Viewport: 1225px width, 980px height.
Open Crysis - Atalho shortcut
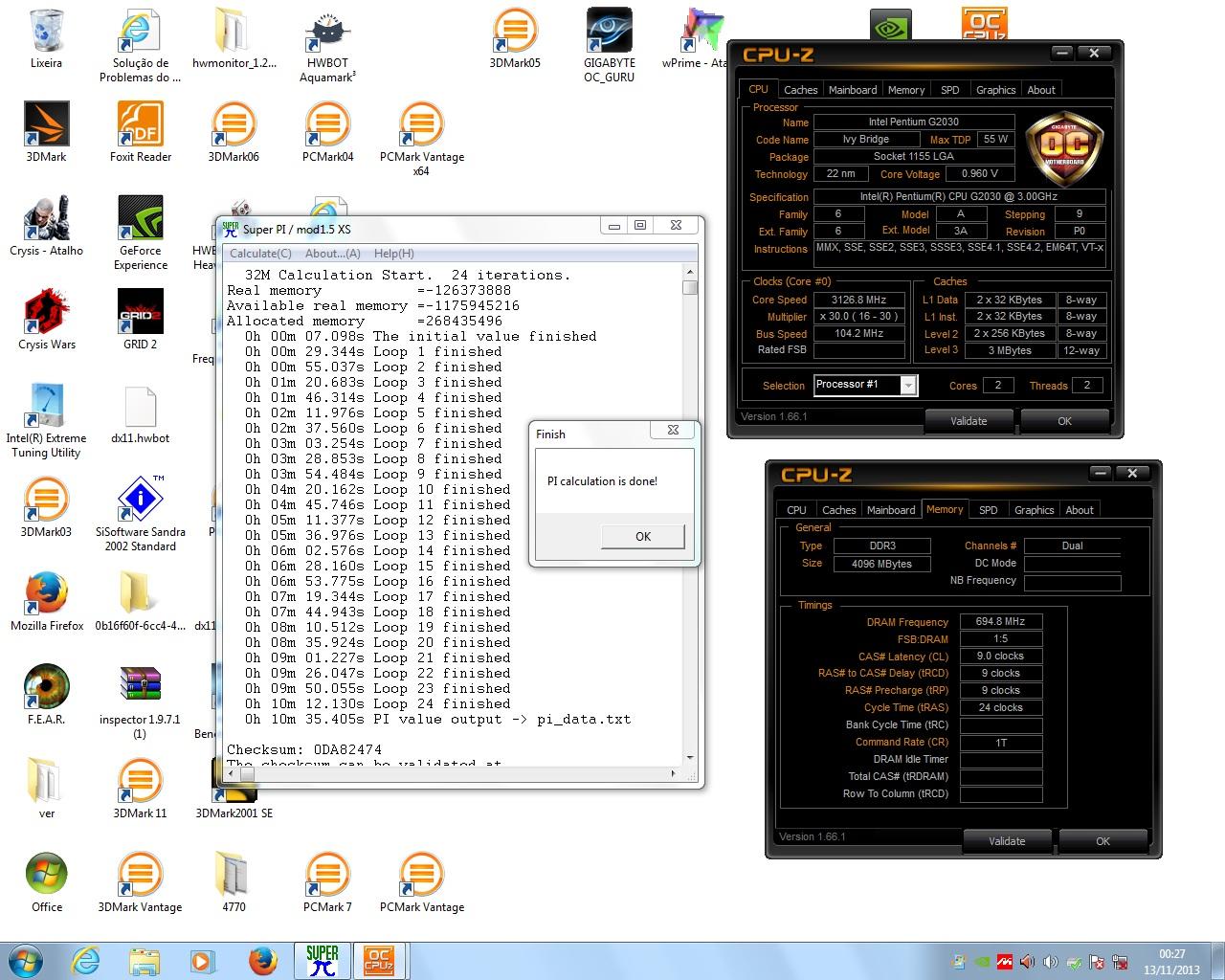pyautogui.click(x=46, y=227)
